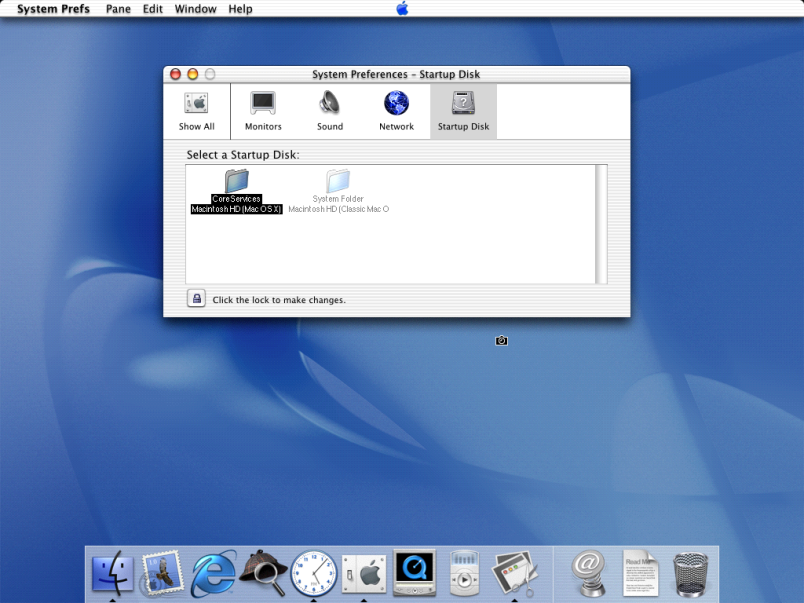Open Mail from the Dock
The height and width of the screenshot is (603, 804).
pos(162,573)
